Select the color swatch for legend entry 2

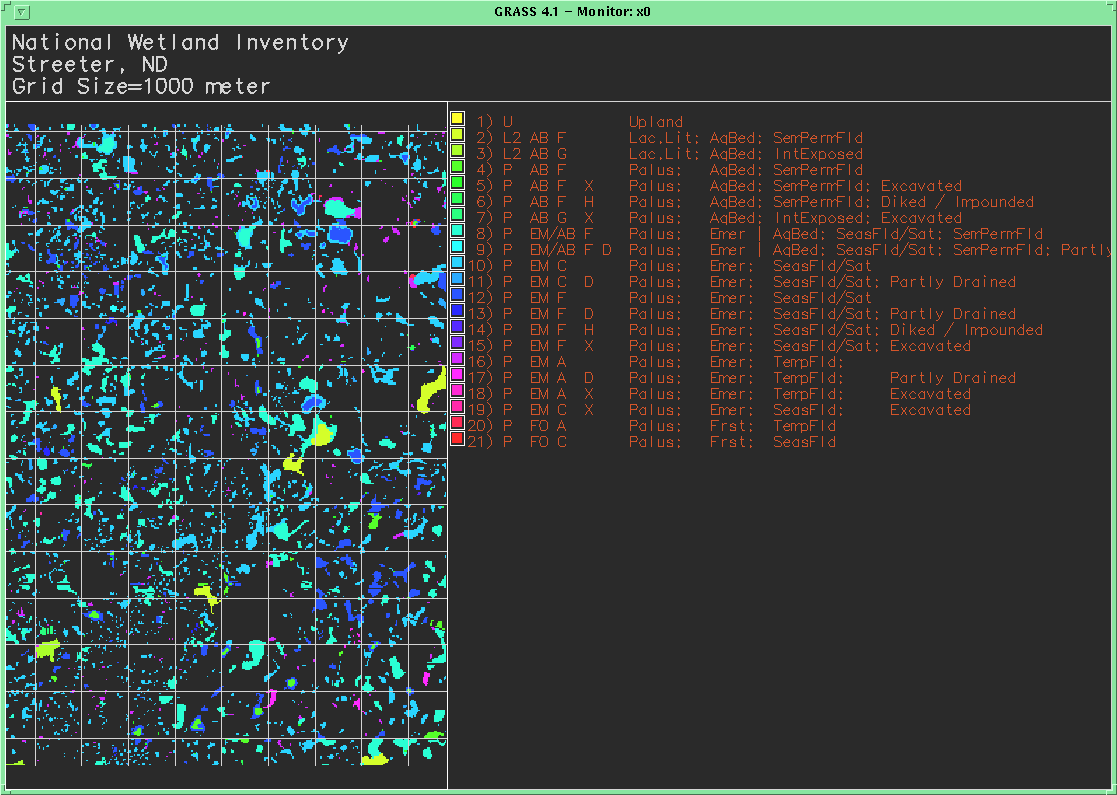[x=457, y=135]
